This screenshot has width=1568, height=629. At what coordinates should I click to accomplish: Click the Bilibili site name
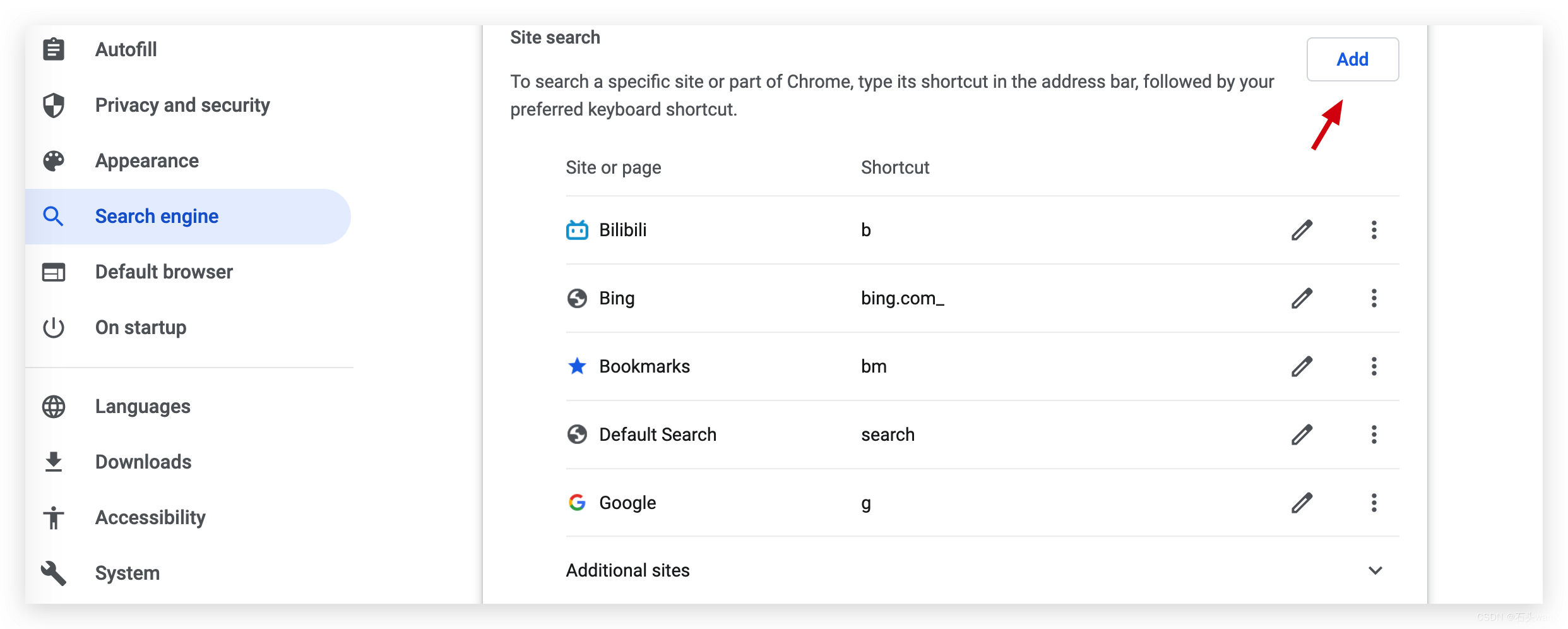click(x=623, y=230)
